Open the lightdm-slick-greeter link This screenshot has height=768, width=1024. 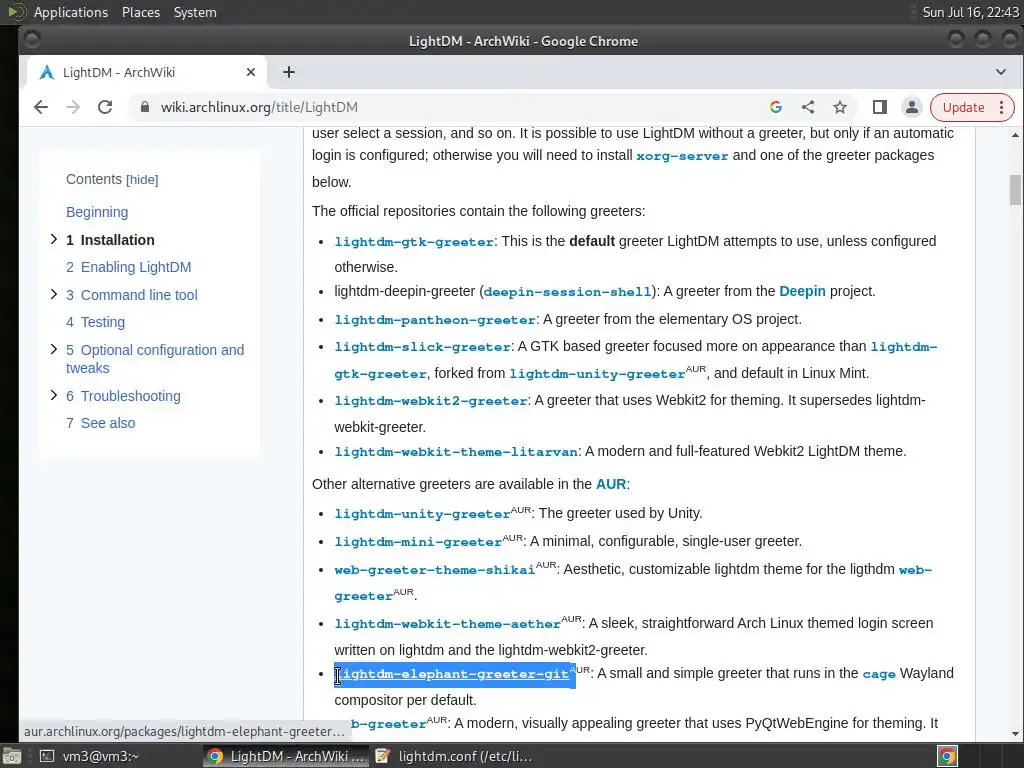(423, 347)
